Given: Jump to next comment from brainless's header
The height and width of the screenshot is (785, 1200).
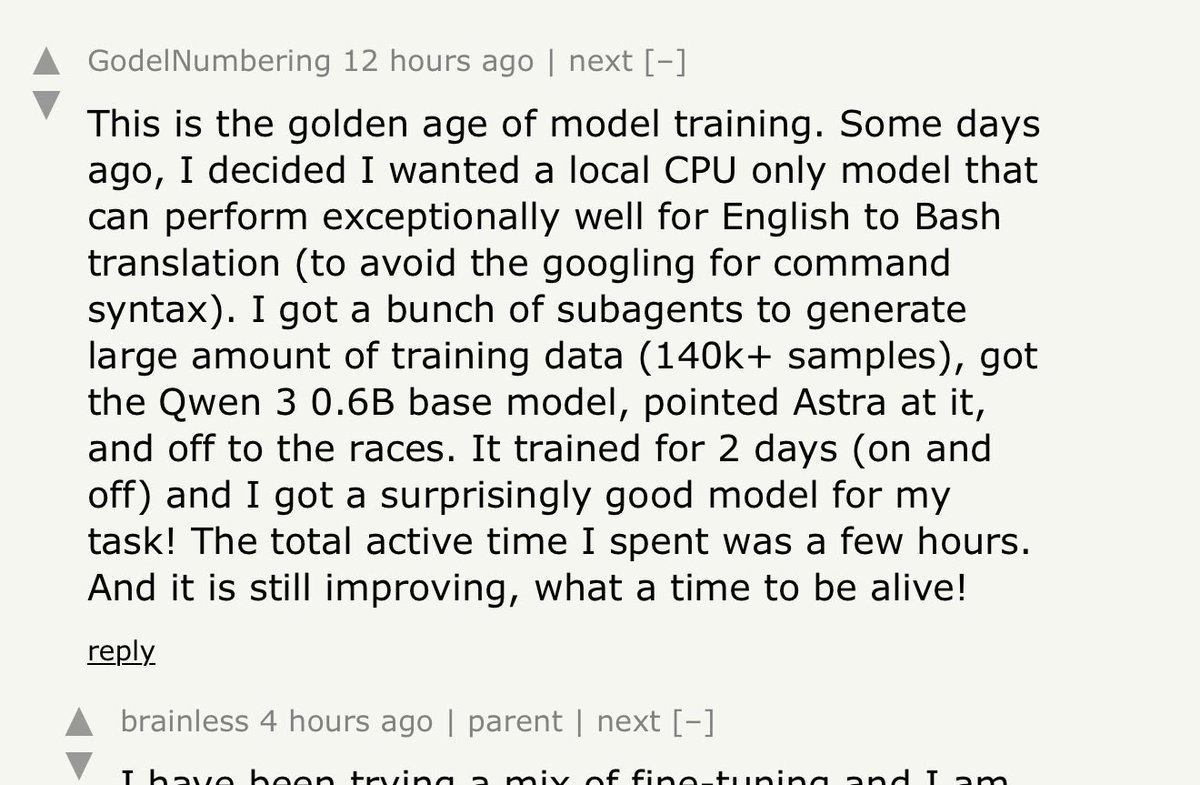Looking at the screenshot, I should [x=629, y=722].
